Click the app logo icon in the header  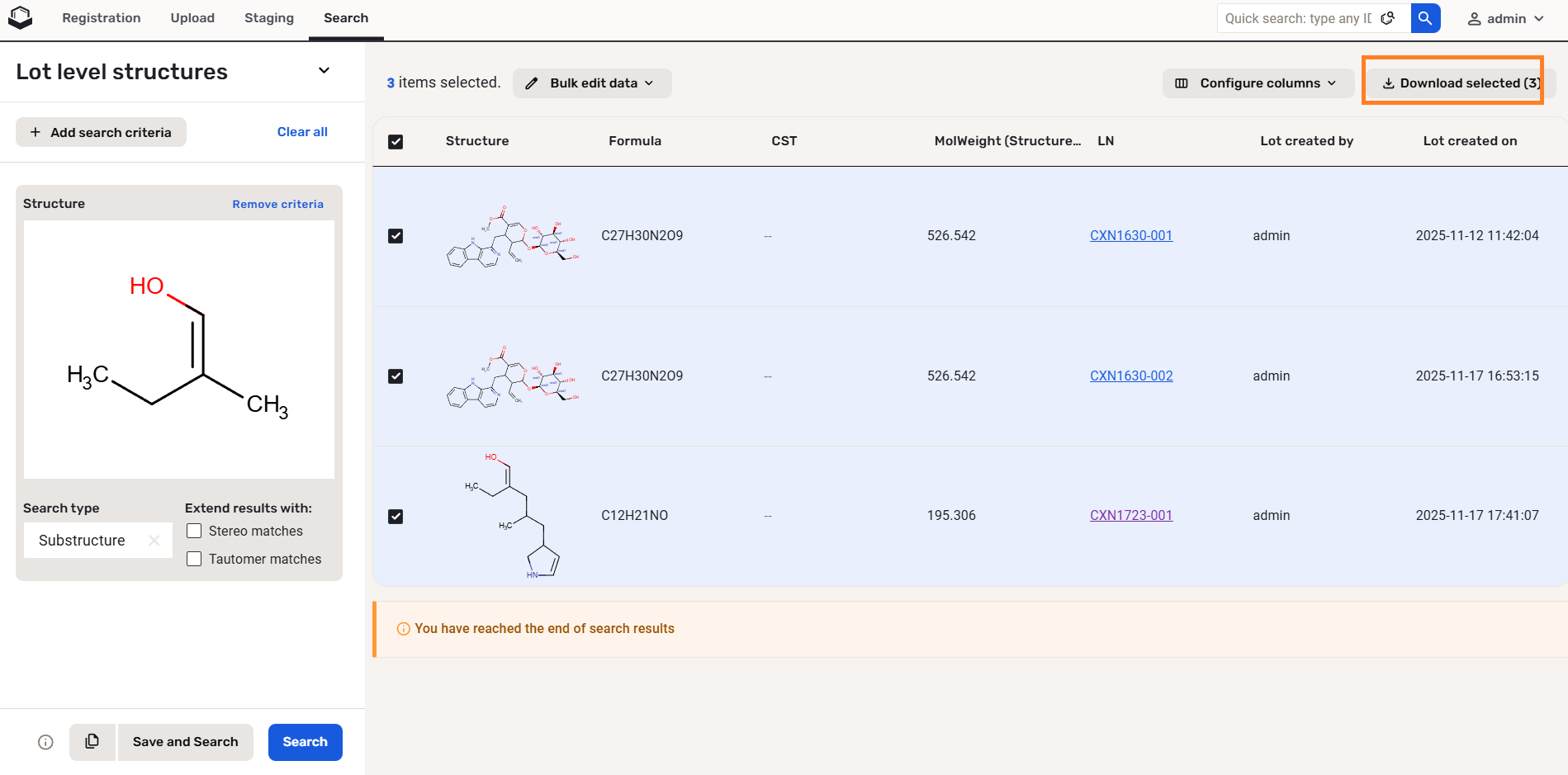pos(20,17)
